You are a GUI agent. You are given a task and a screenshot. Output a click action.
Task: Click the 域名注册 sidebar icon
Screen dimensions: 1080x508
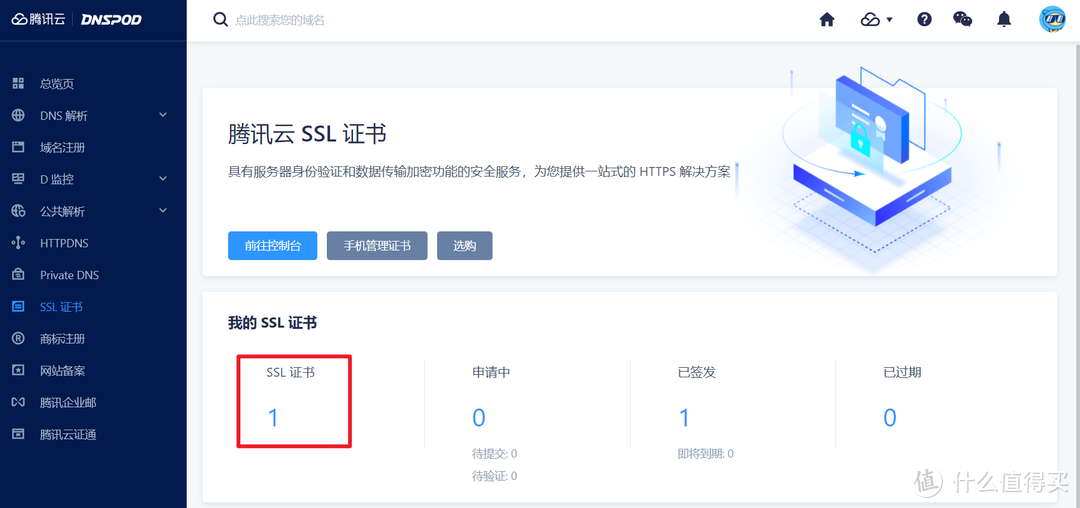pos(19,147)
